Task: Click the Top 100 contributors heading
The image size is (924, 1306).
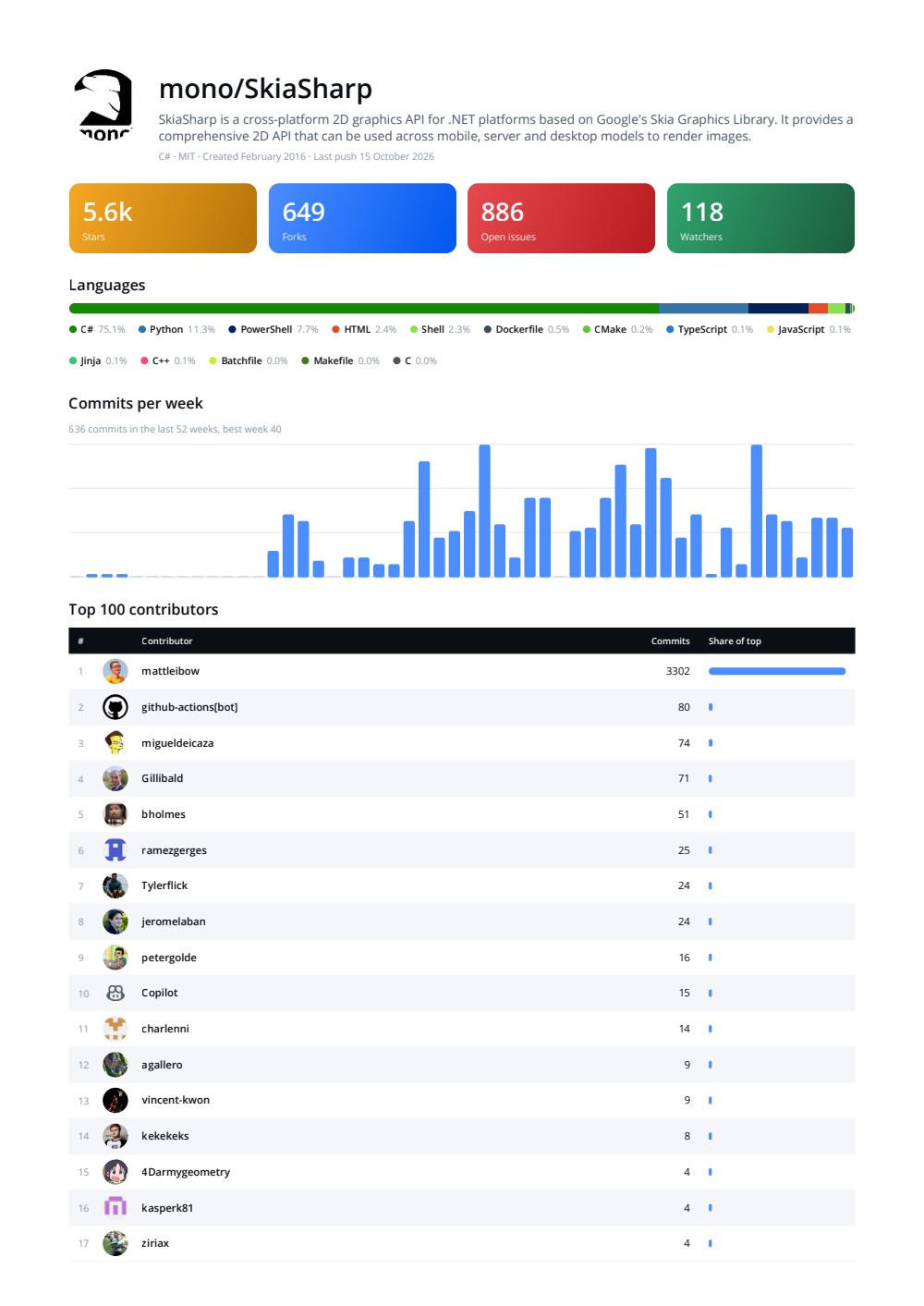Action: coord(143,609)
